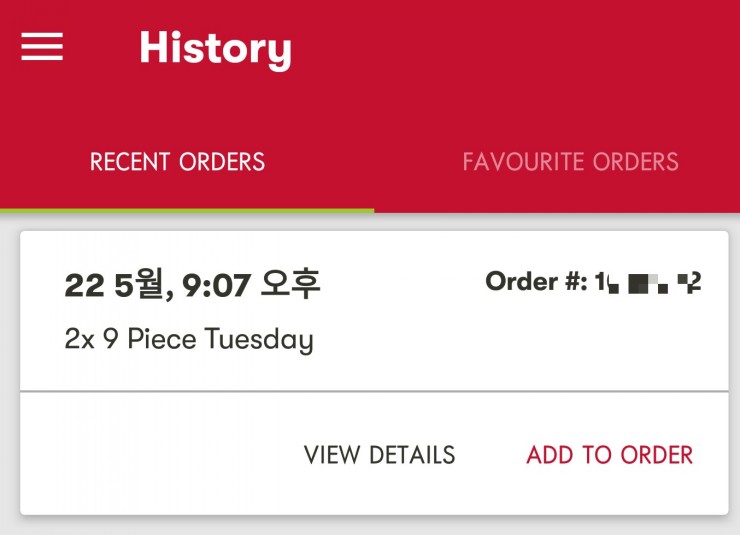Tap the three-line menu icon beside History
This screenshot has height=535, width=740.
pyautogui.click(x=42, y=47)
